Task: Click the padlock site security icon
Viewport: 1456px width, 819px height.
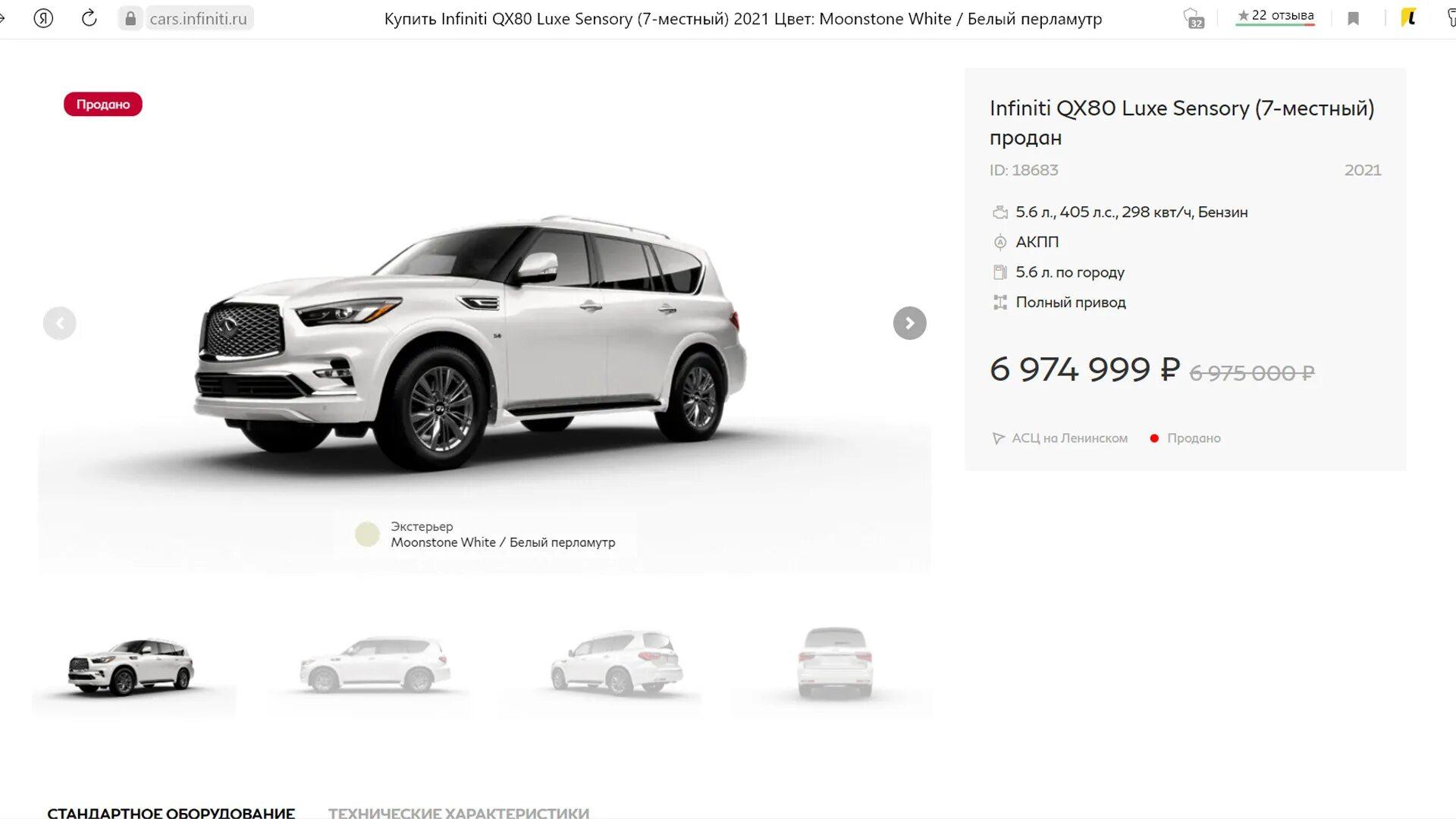Action: coord(130,18)
